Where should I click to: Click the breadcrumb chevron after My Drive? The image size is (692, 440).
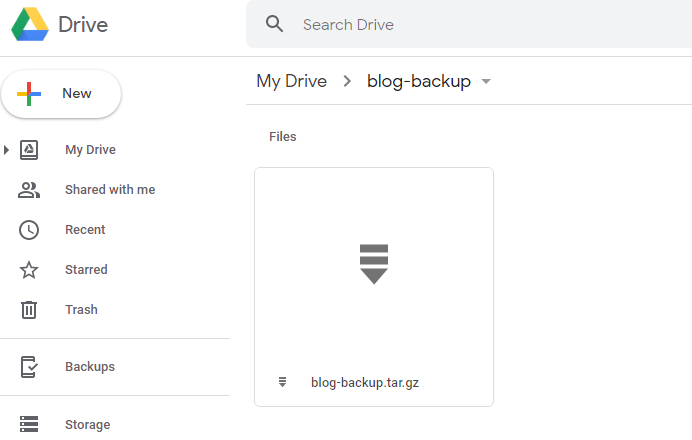347,81
